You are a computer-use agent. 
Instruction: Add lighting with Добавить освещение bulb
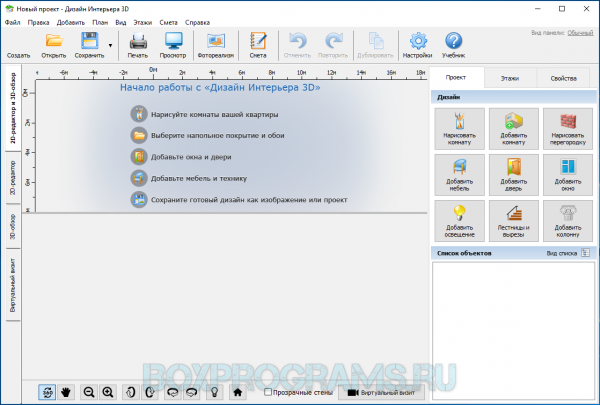460,221
